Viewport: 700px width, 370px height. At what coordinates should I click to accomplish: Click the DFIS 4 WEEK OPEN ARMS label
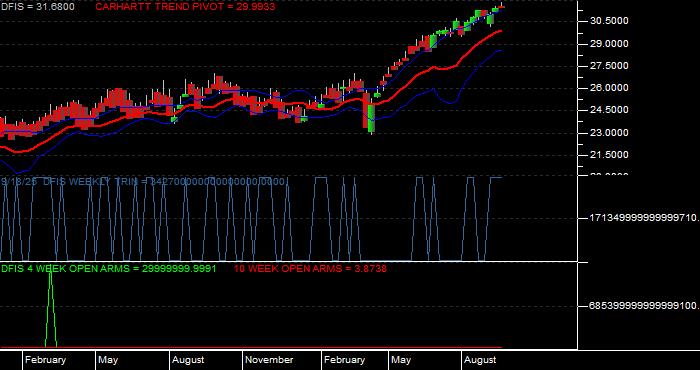(x=108, y=269)
